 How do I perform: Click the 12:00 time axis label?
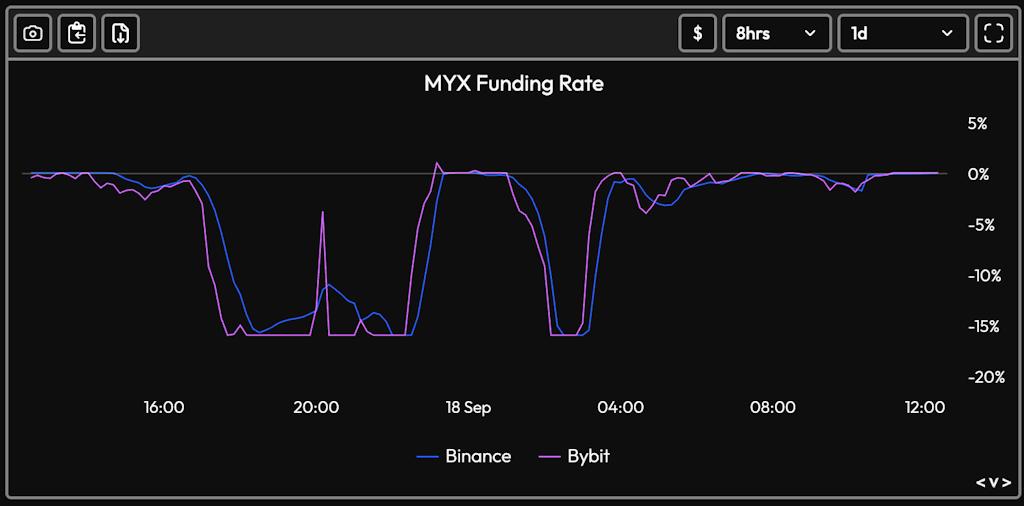click(x=925, y=407)
